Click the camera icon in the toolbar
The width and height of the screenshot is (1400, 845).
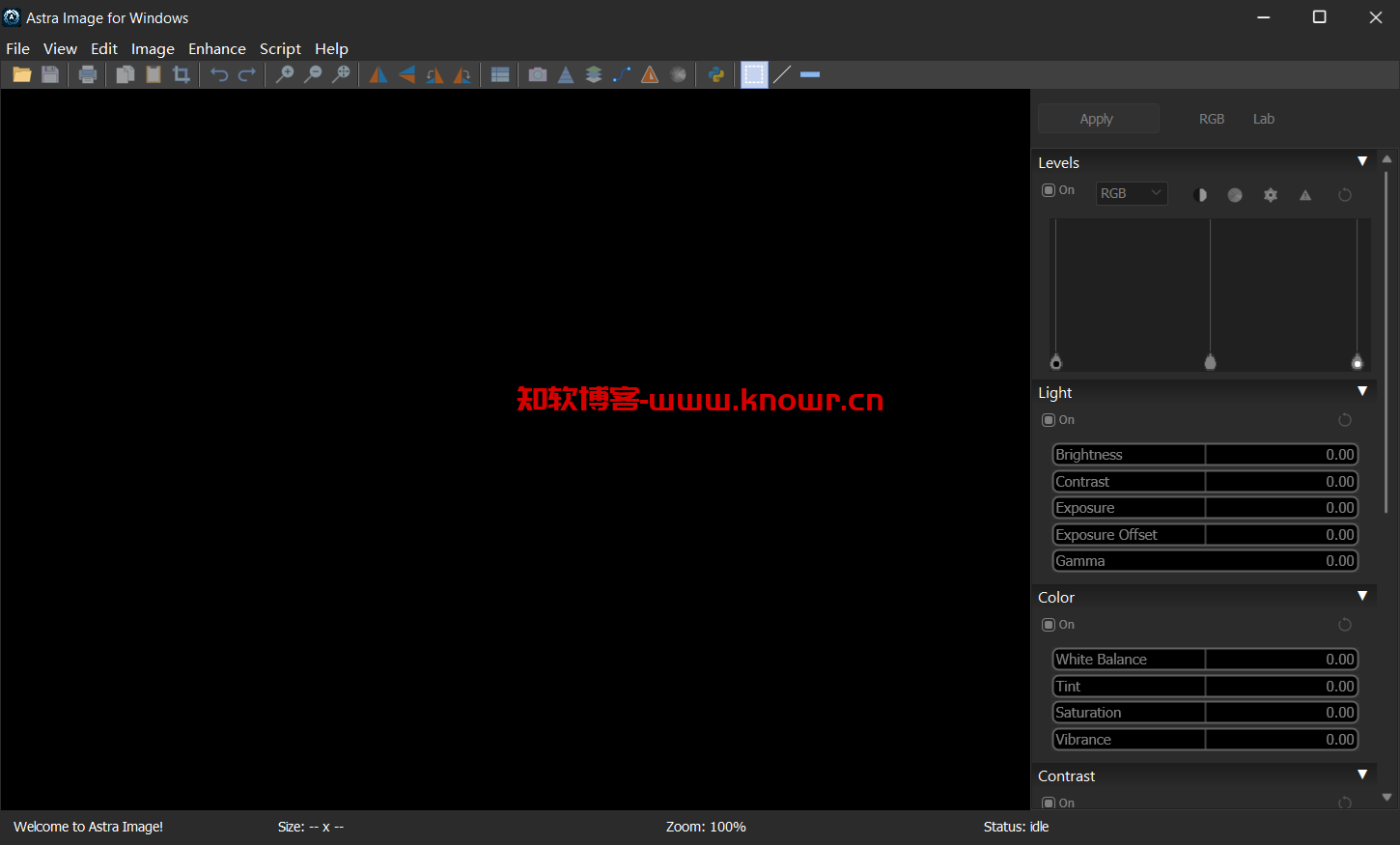[538, 74]
